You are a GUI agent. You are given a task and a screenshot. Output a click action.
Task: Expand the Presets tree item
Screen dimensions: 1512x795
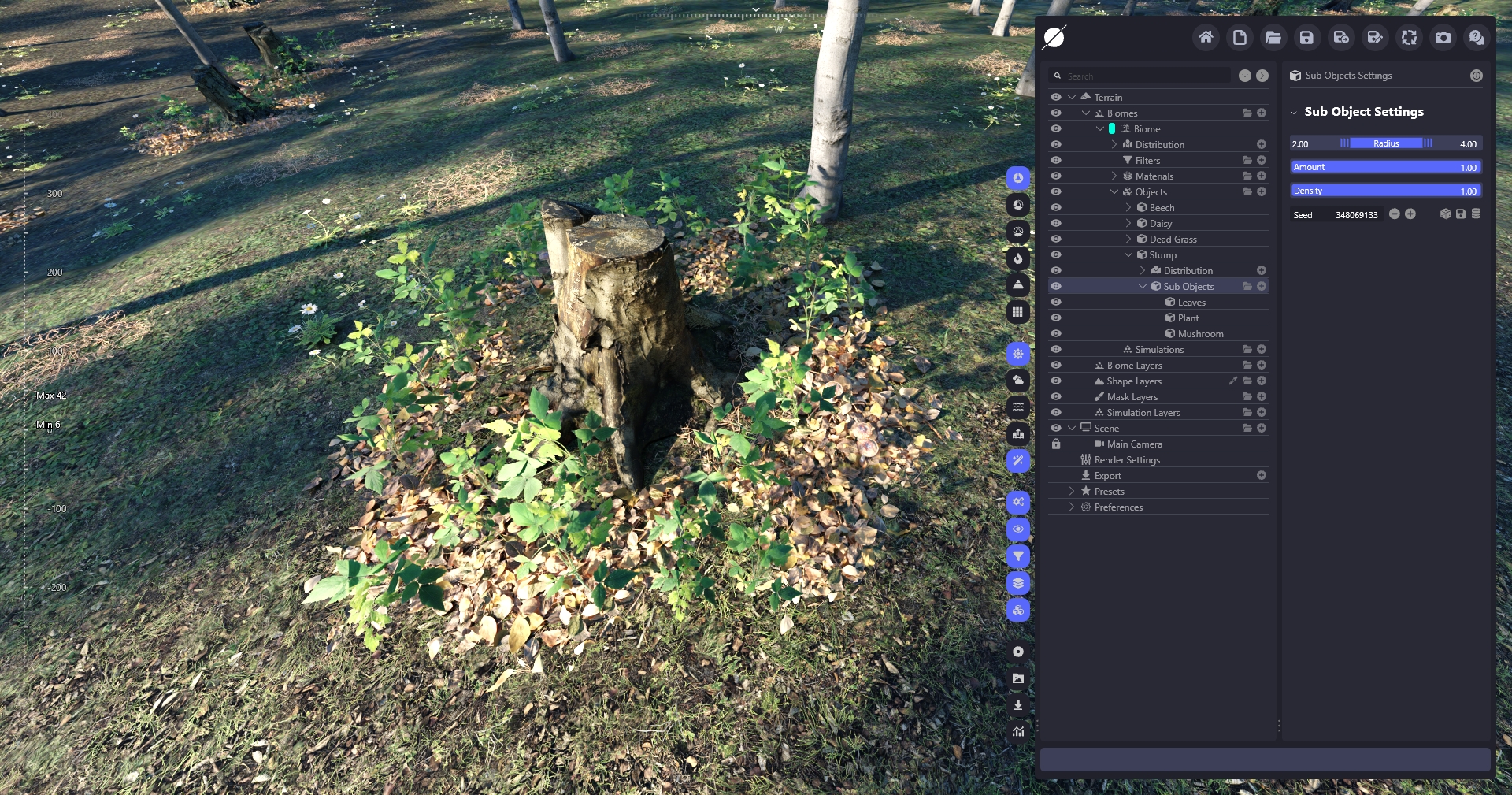[1072, 492]
